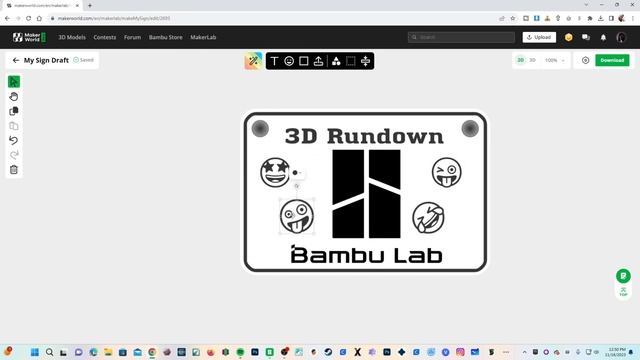Open a new browser tab
This screenshot has height=360, width=640.
point(90,5)
